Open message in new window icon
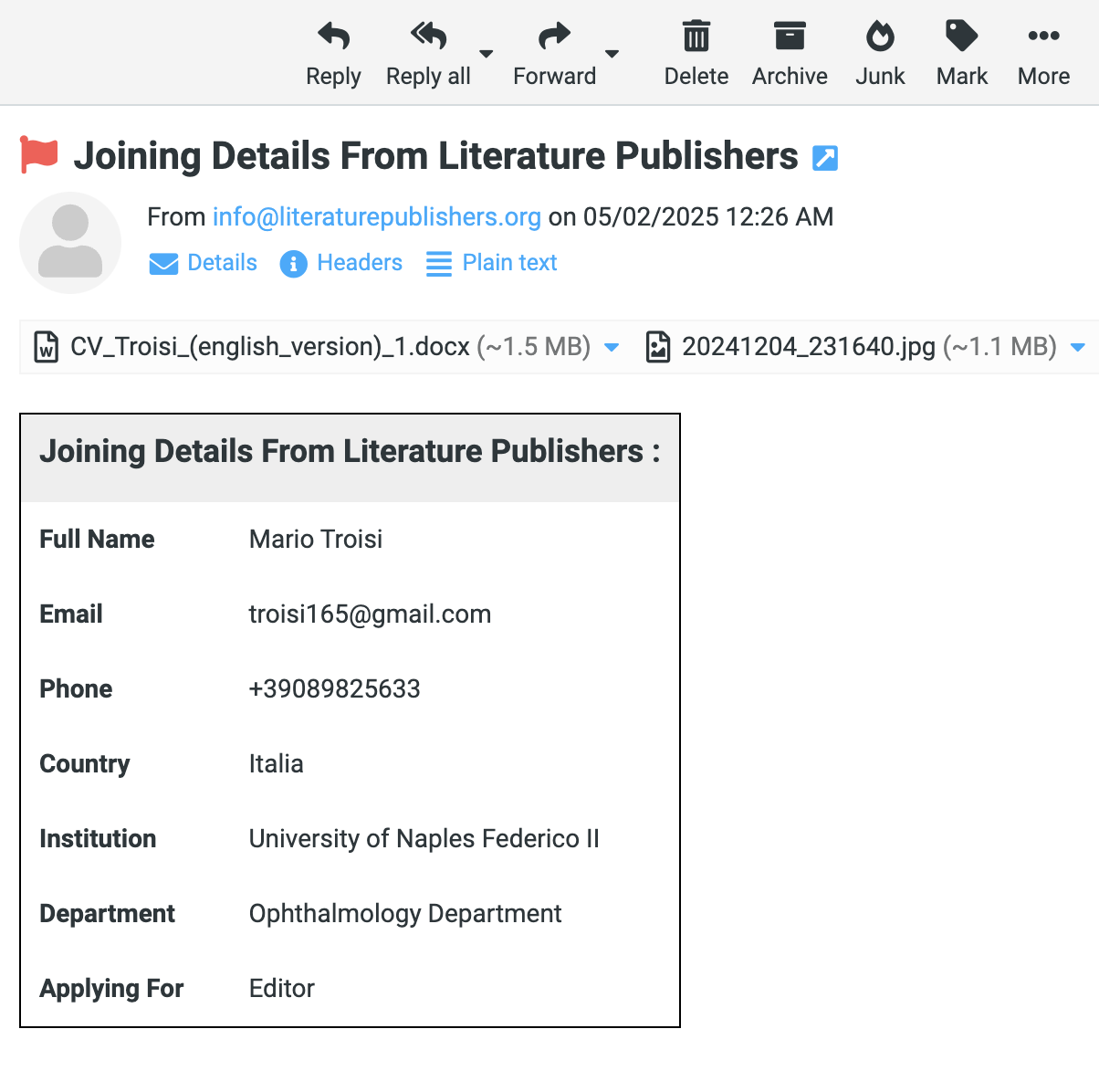This screenshot has width=1099, height=1092. (x=825, y=158)
